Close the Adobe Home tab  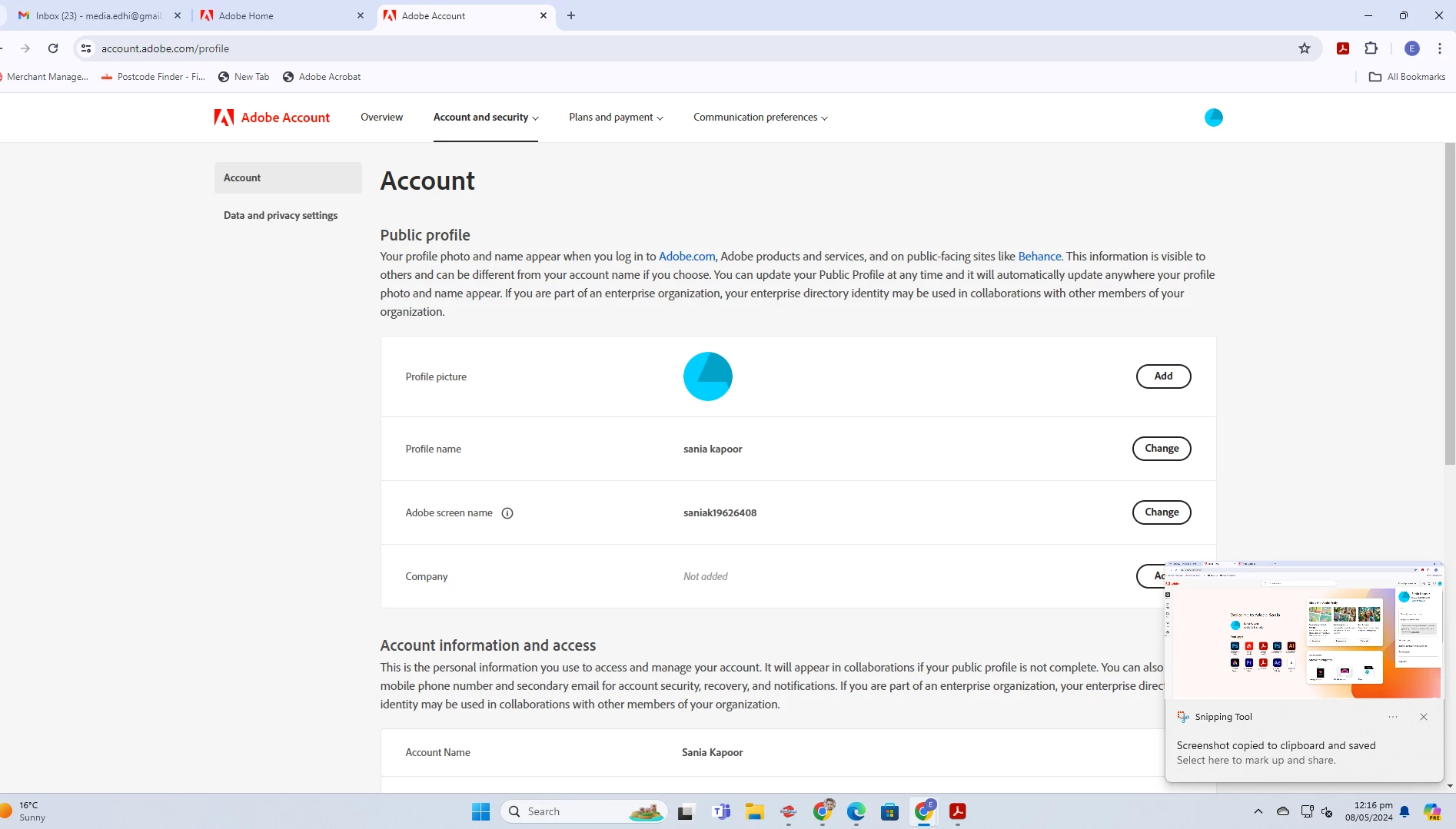point(361,15)
